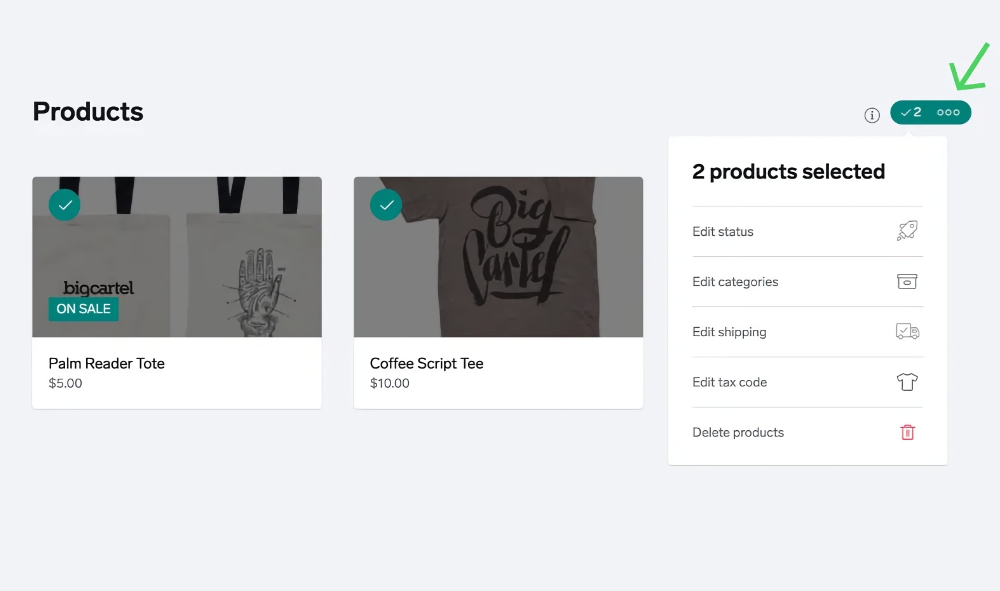The image size is (1000, 591).
Task: Click the Palm Reader Tote image
Action: [x=177, y=257]
